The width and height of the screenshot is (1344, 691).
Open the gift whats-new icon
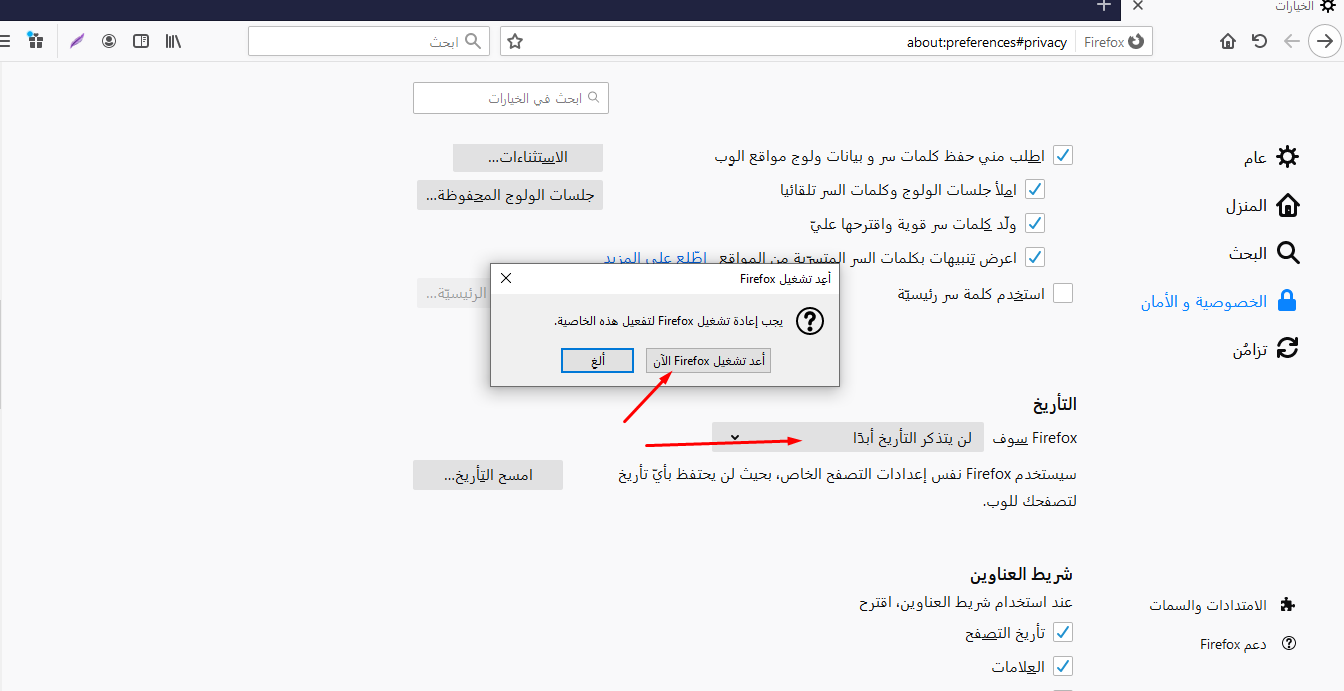(36, 41)
